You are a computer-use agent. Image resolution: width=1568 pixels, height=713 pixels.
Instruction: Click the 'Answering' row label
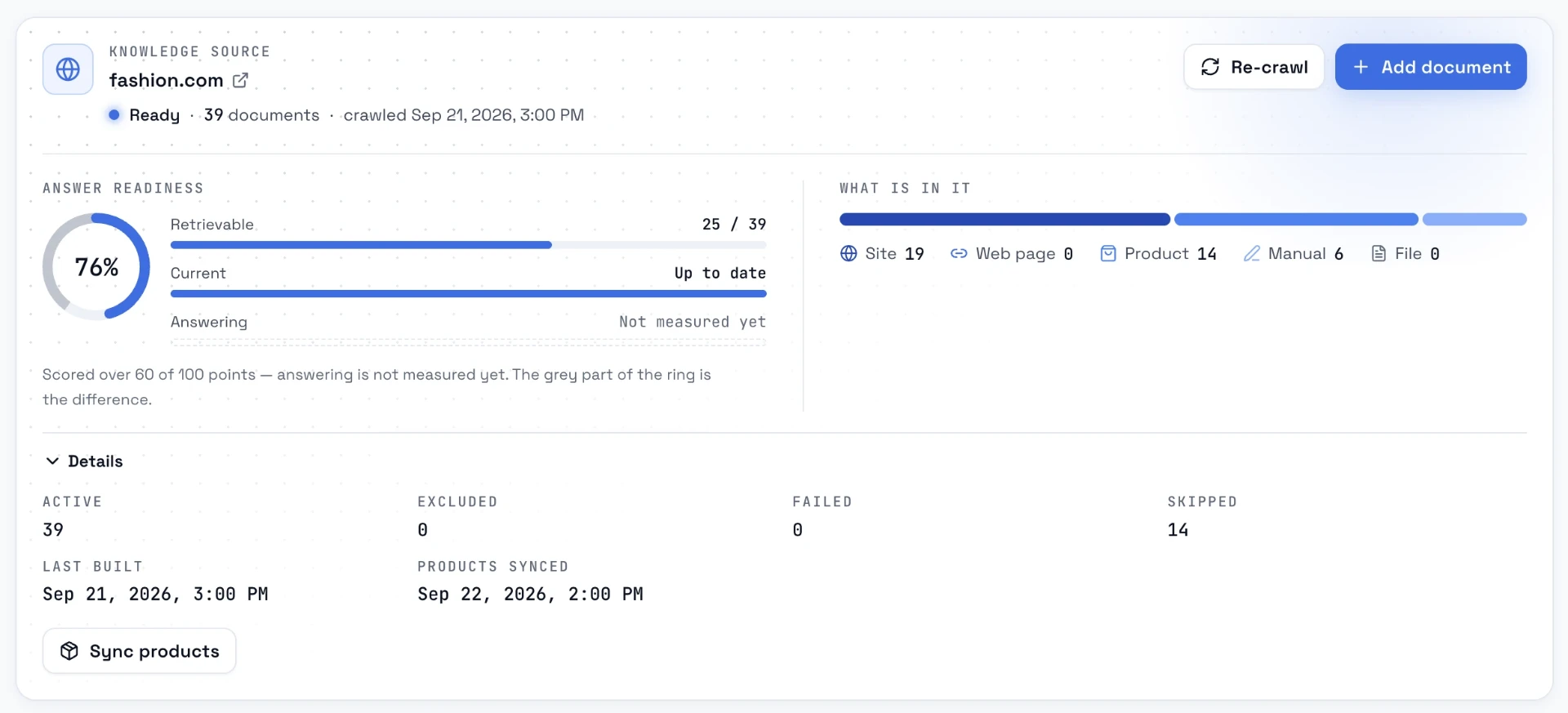(x=209, y=323)
